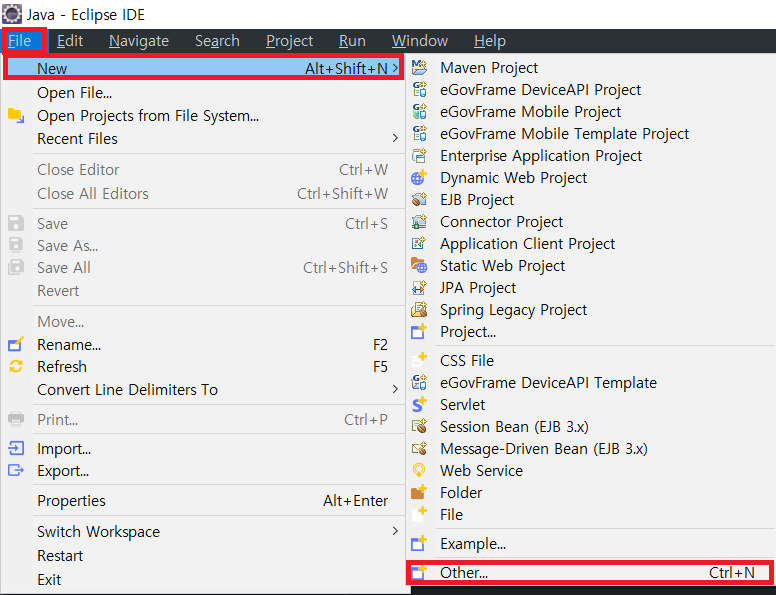Image resolution: width=776 pixels, height=595 pixels.
Task: Click the Static Web Project icon
Action: [419, 265]
